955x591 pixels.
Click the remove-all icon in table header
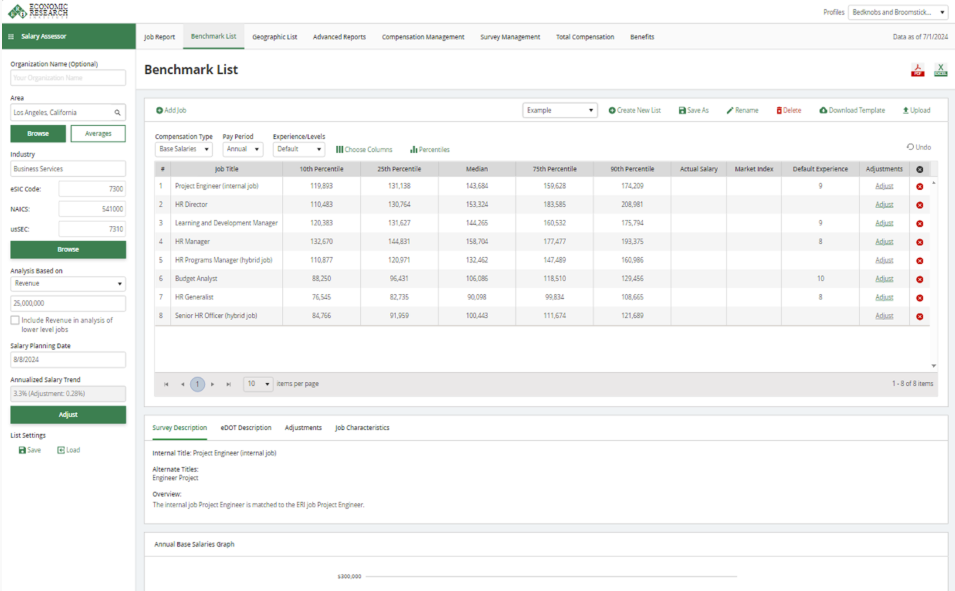coord(920,169)
